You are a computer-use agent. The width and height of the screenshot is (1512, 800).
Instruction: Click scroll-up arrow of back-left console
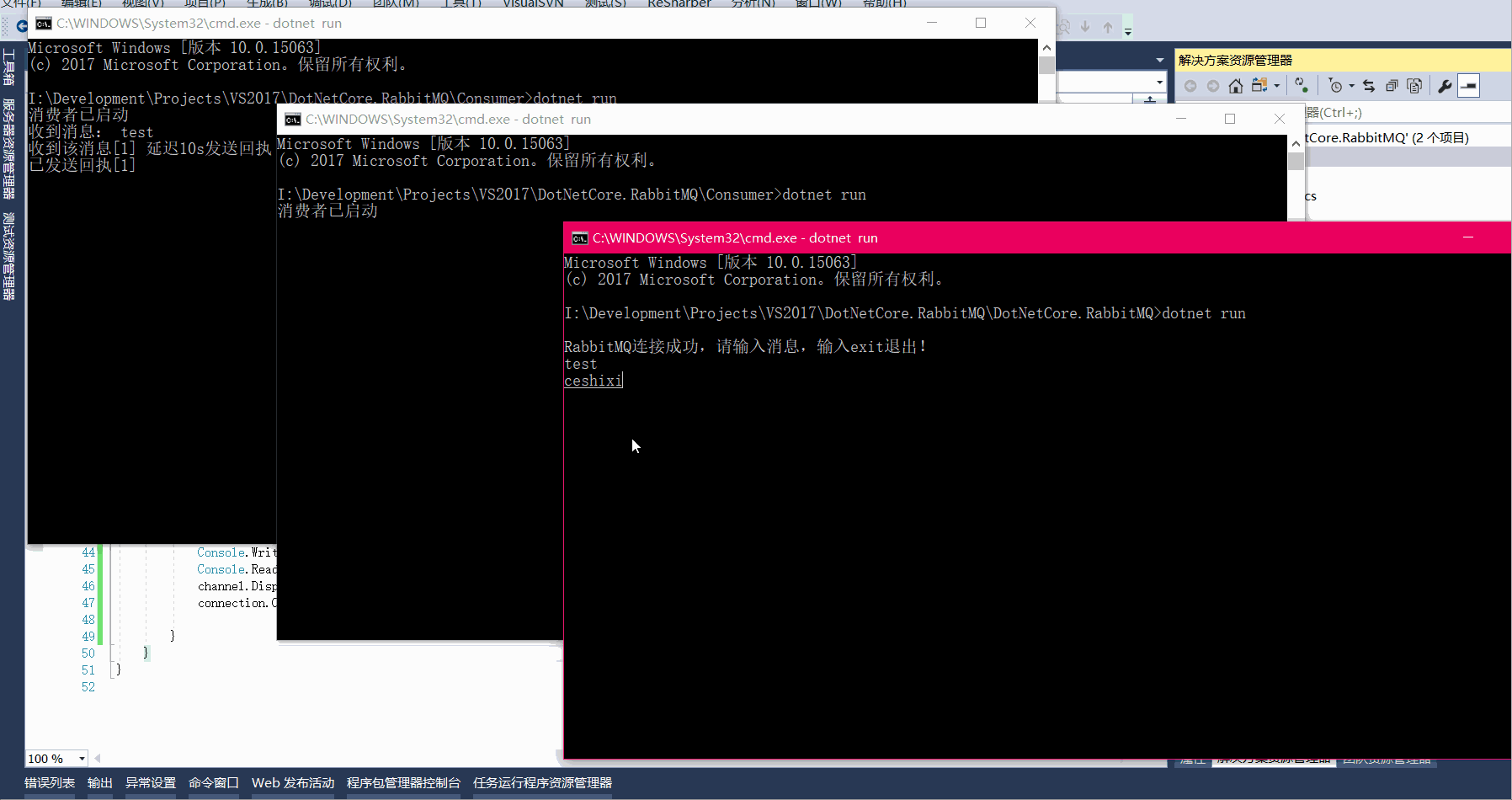click(1046, 48)
